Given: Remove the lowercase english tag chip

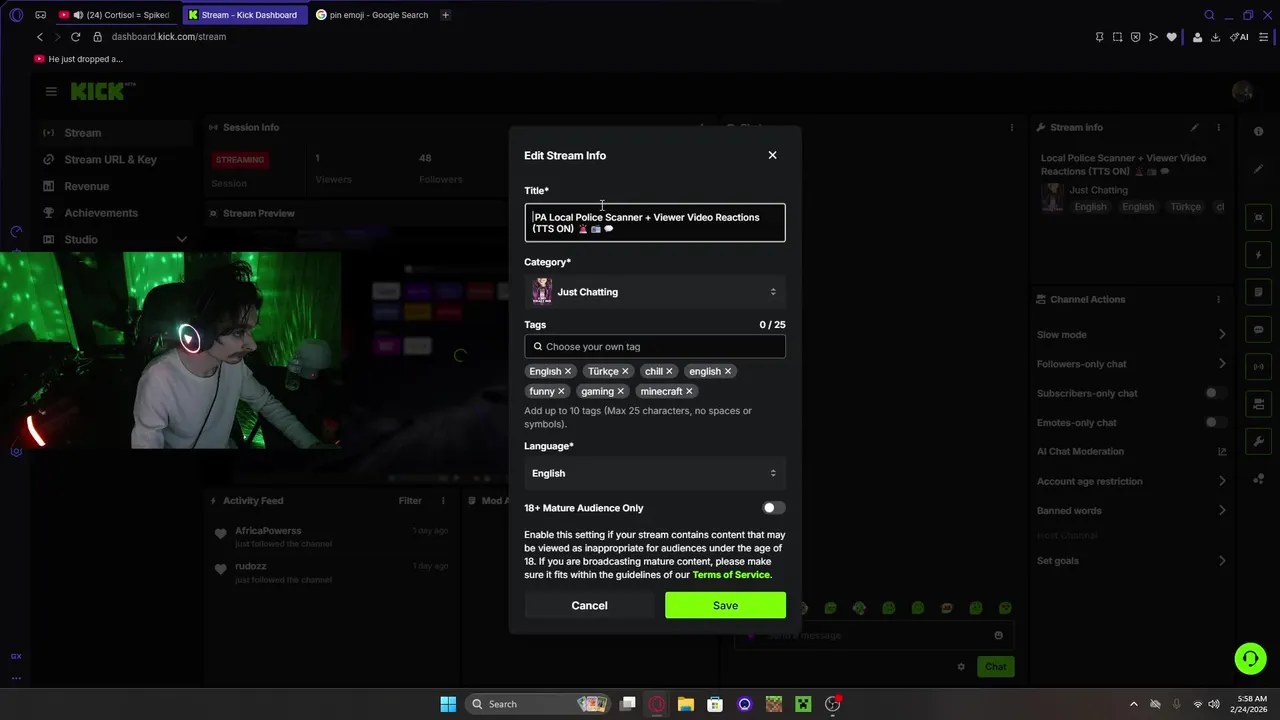Looking at the screenshot, I should point(728,372).
